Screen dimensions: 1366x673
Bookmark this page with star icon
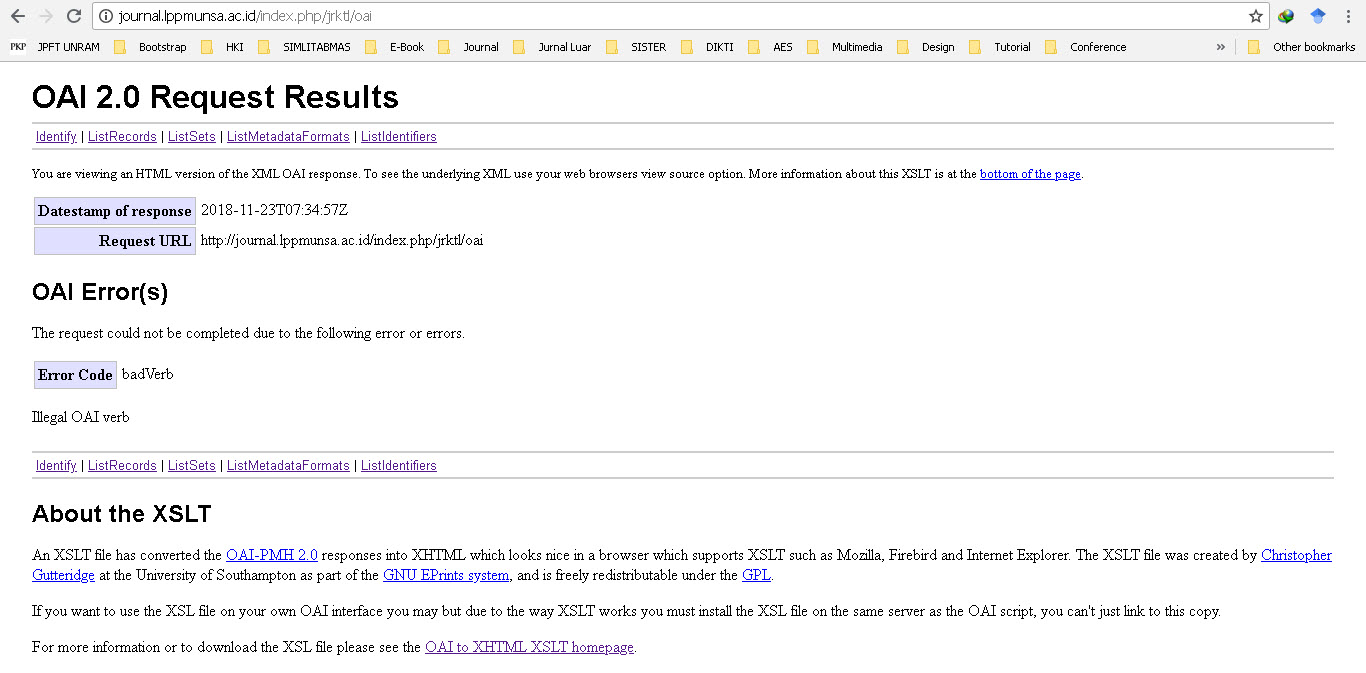1255,16
